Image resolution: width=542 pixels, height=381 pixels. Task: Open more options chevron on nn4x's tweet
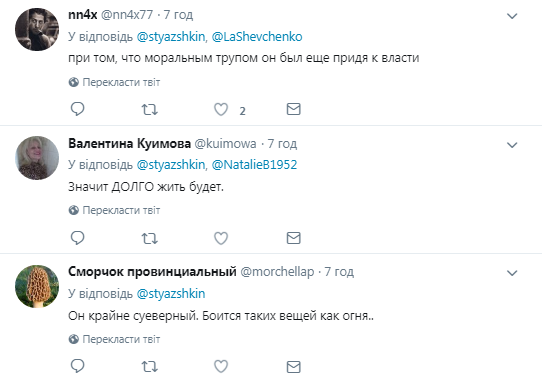(512, 16)
